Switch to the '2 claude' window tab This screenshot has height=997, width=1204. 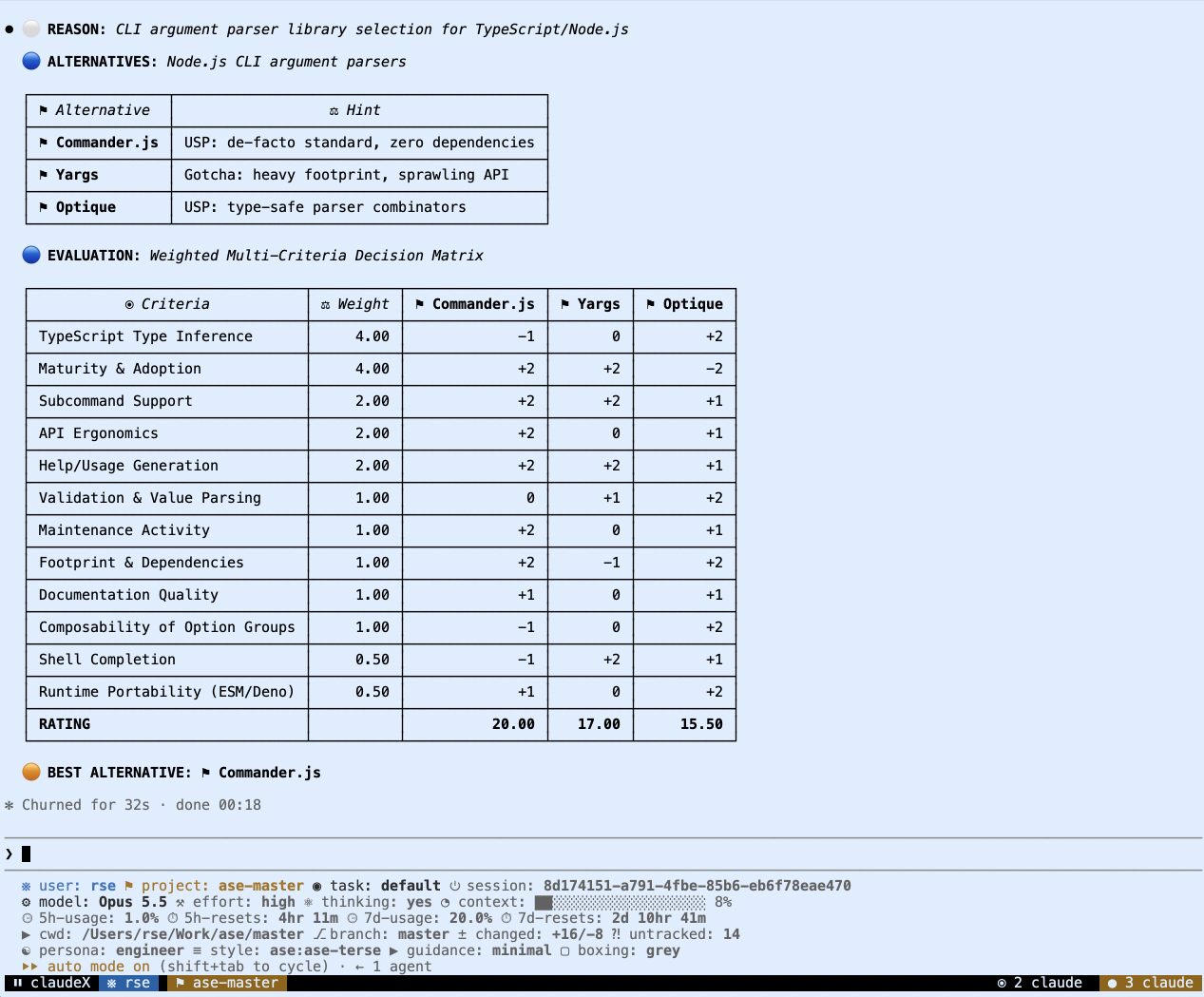(1040, 983)
